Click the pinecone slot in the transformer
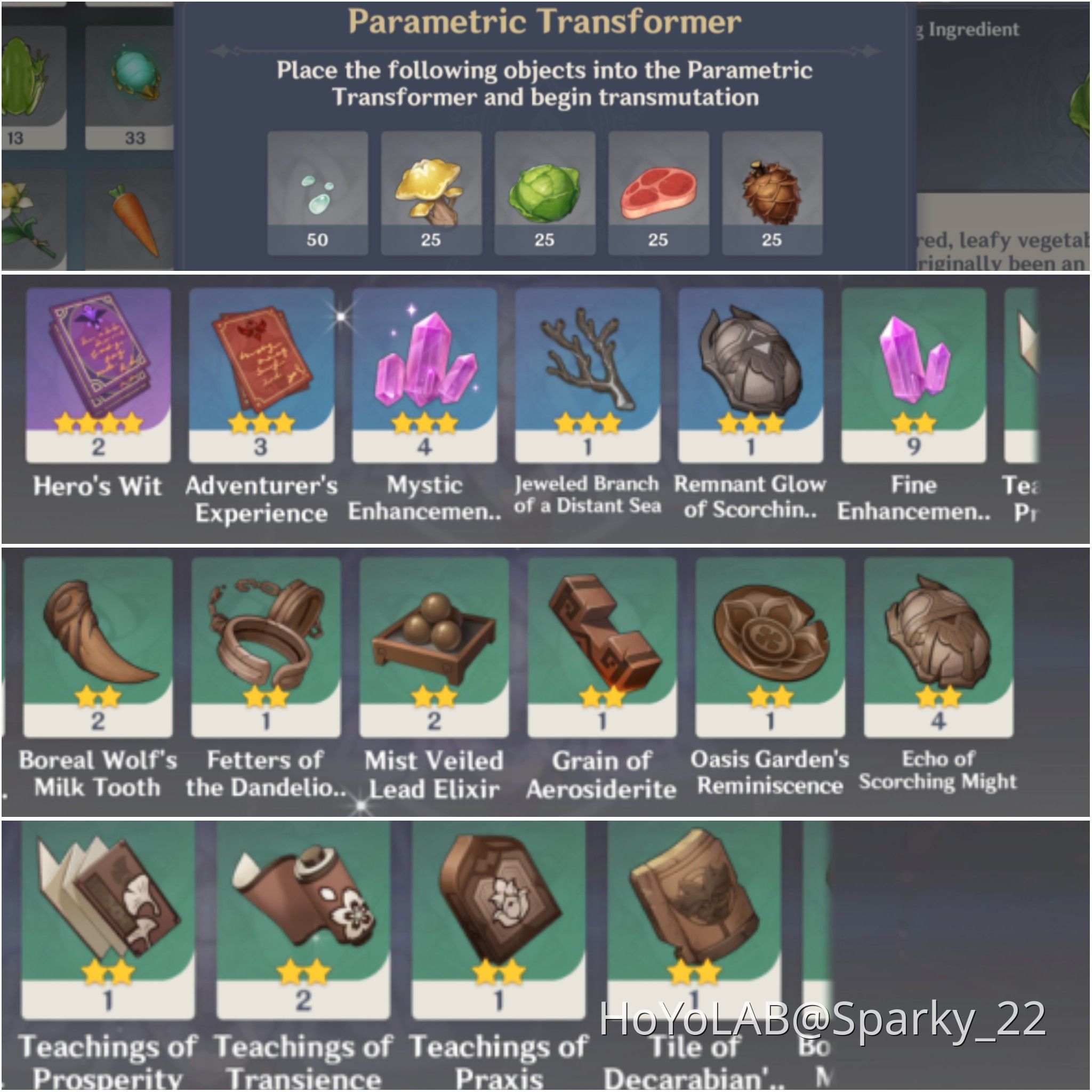 (x=772, y=192)
